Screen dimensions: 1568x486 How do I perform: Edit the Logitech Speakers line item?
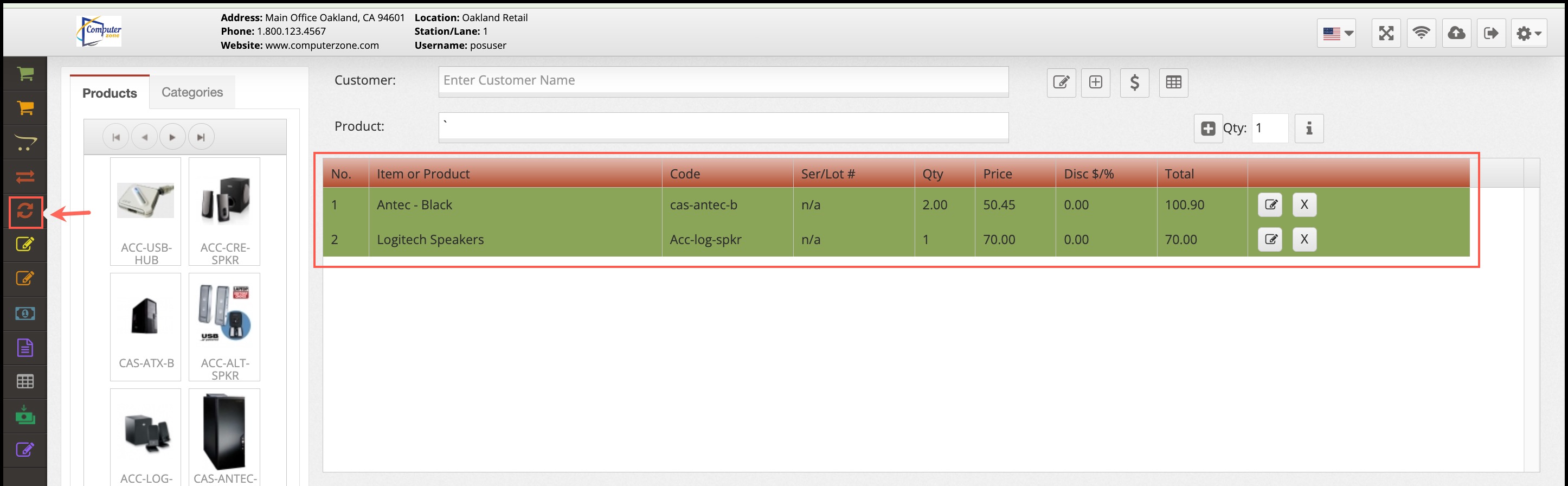1270,239
